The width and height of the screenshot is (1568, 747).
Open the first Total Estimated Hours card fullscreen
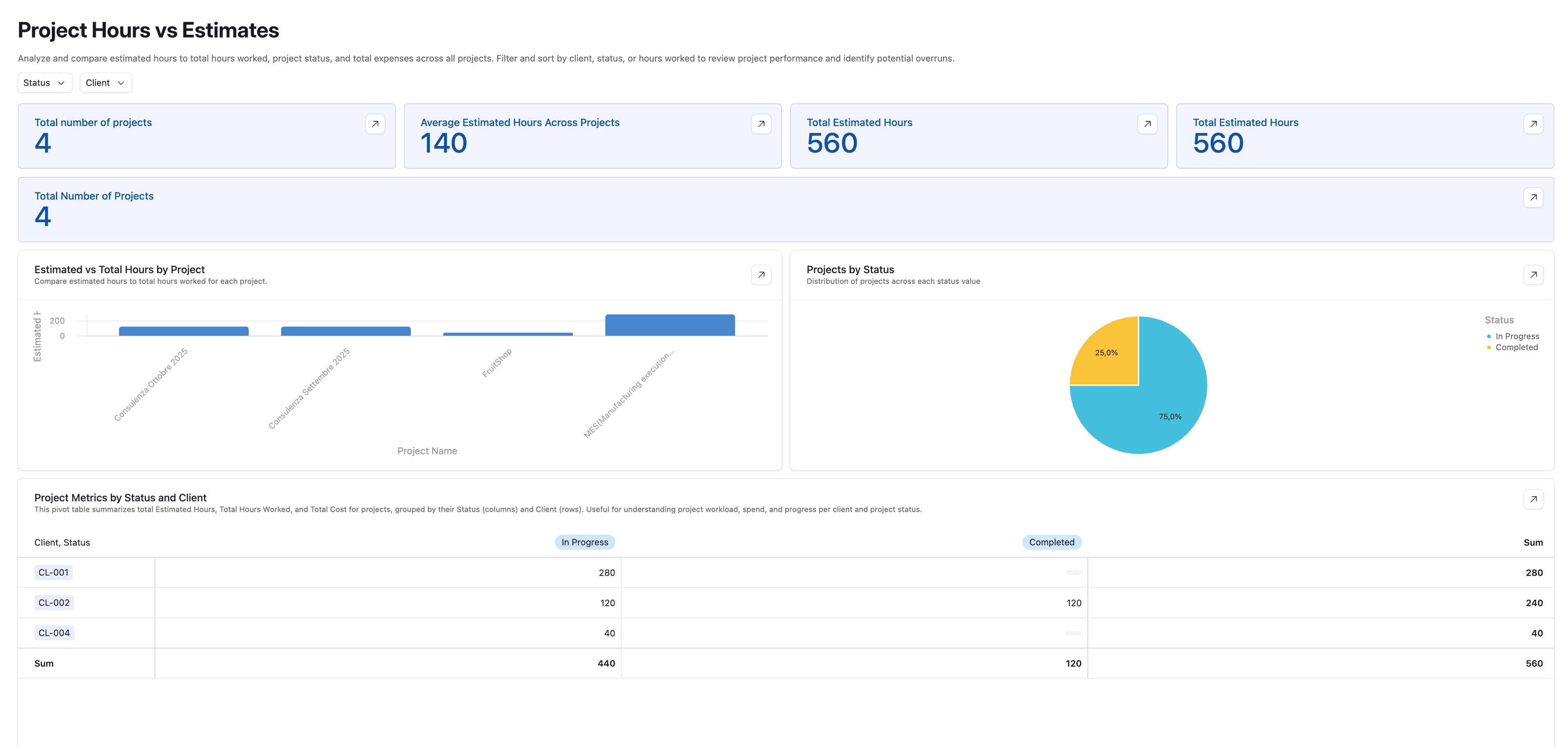(1148, 124)
